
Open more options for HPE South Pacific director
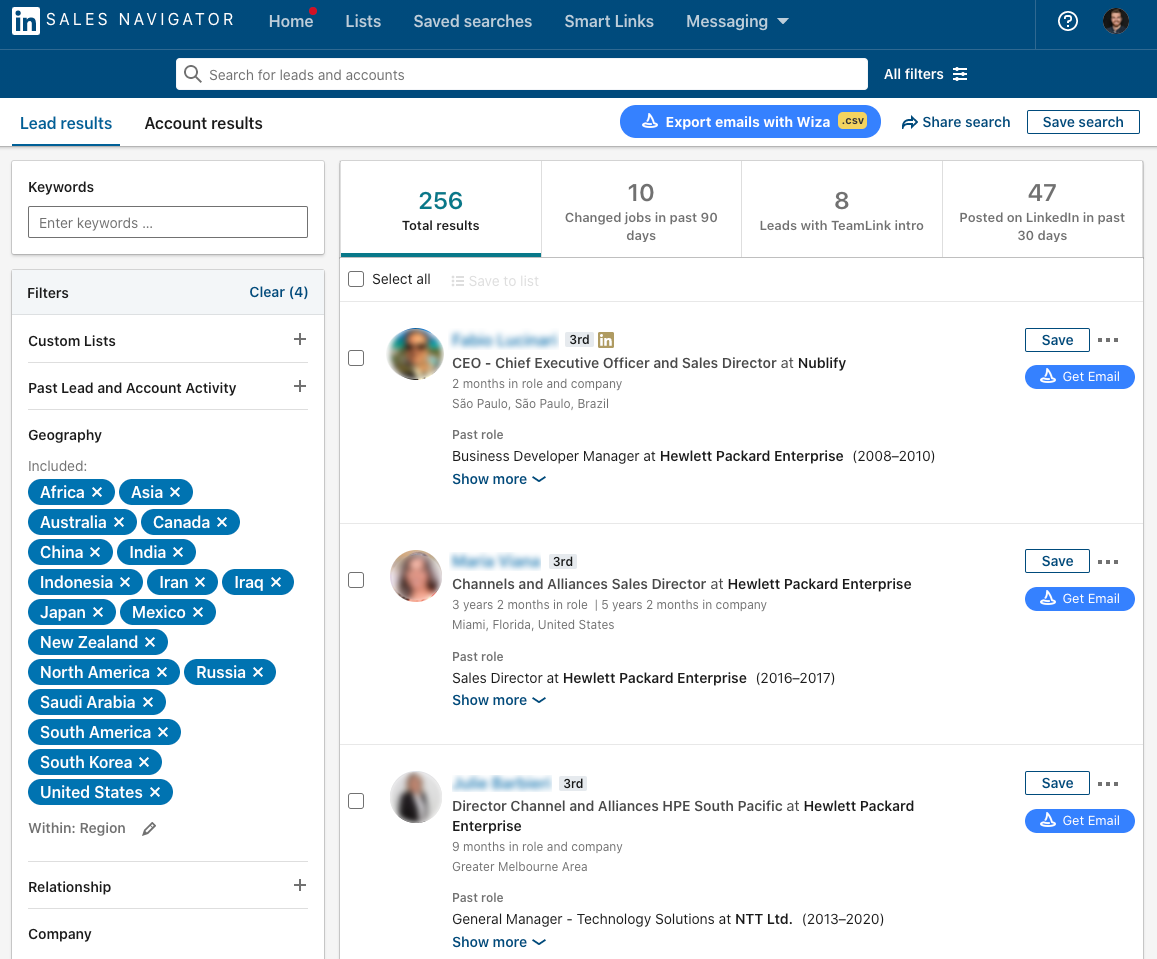click(1108, 783)
